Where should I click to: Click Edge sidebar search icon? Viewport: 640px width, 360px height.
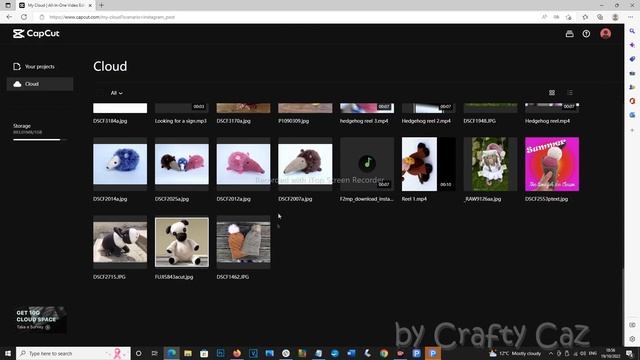(632, 31)
